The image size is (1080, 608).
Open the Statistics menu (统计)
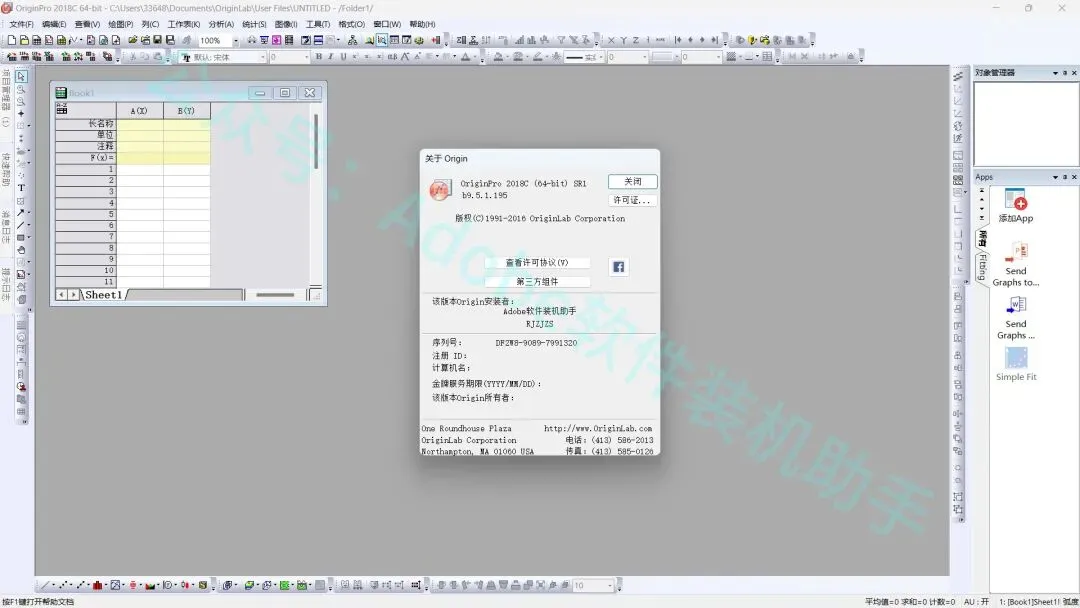[254, 24]
